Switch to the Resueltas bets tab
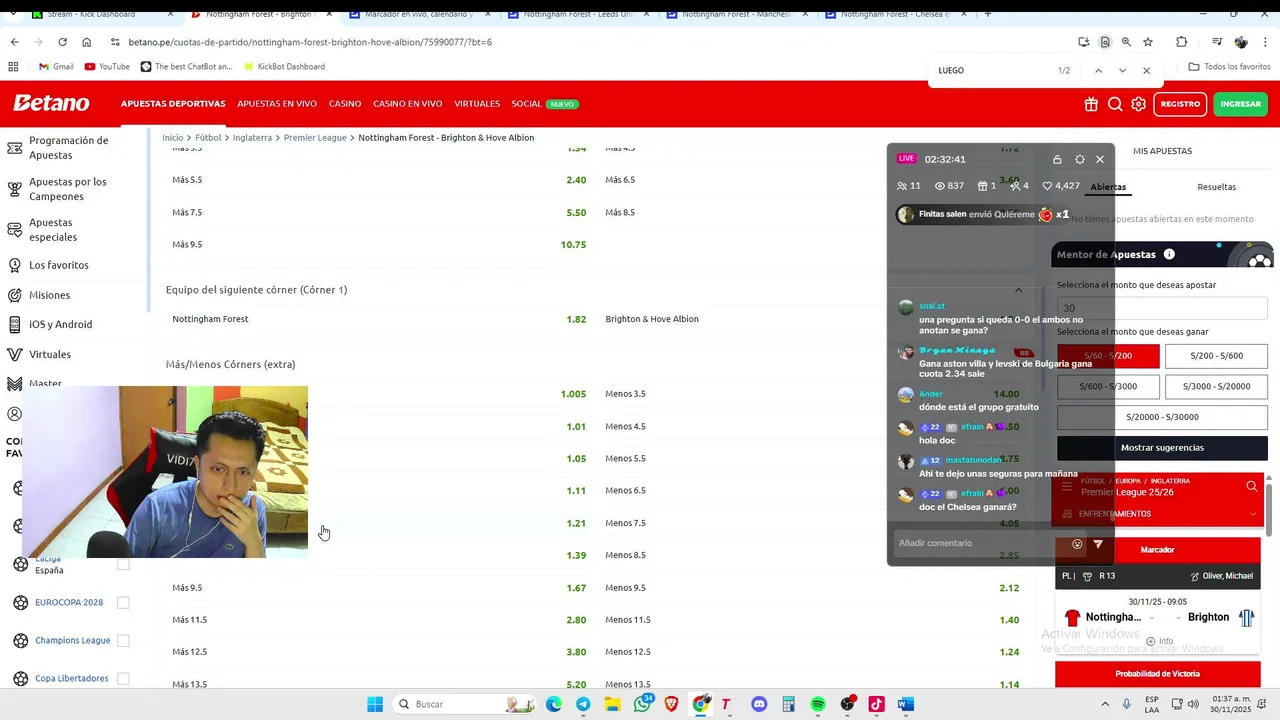The width and height of the screenshot is (1280, 720). click(1216, 187)
